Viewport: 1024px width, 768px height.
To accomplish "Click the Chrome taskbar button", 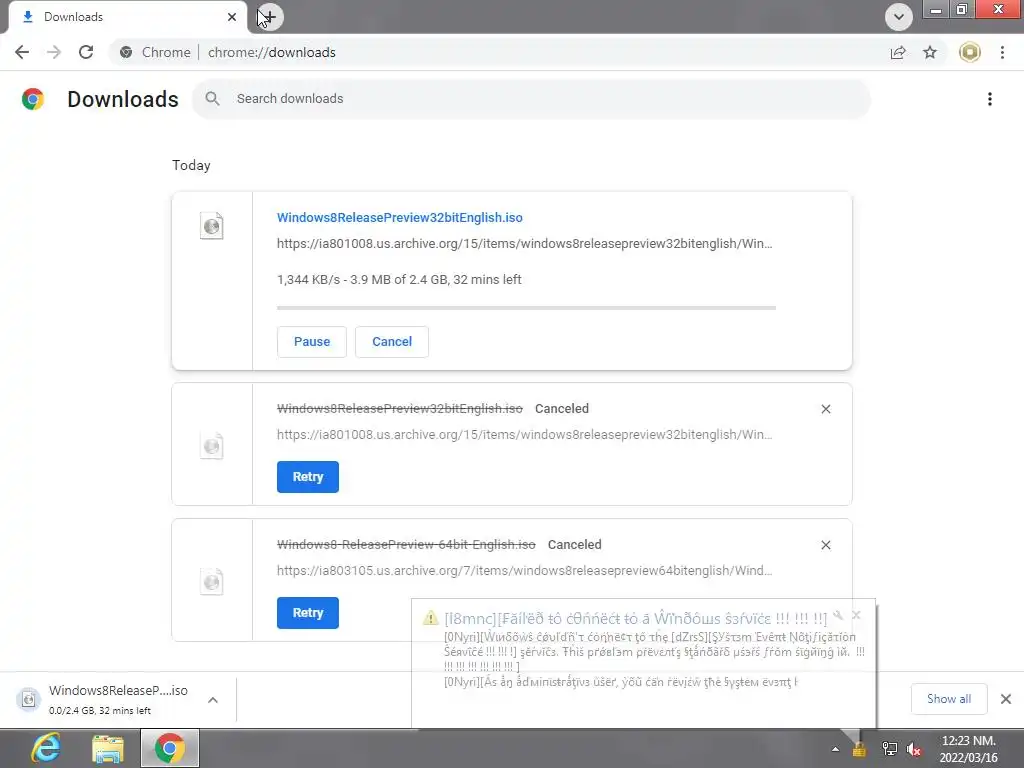I will [x=170, y=748].
